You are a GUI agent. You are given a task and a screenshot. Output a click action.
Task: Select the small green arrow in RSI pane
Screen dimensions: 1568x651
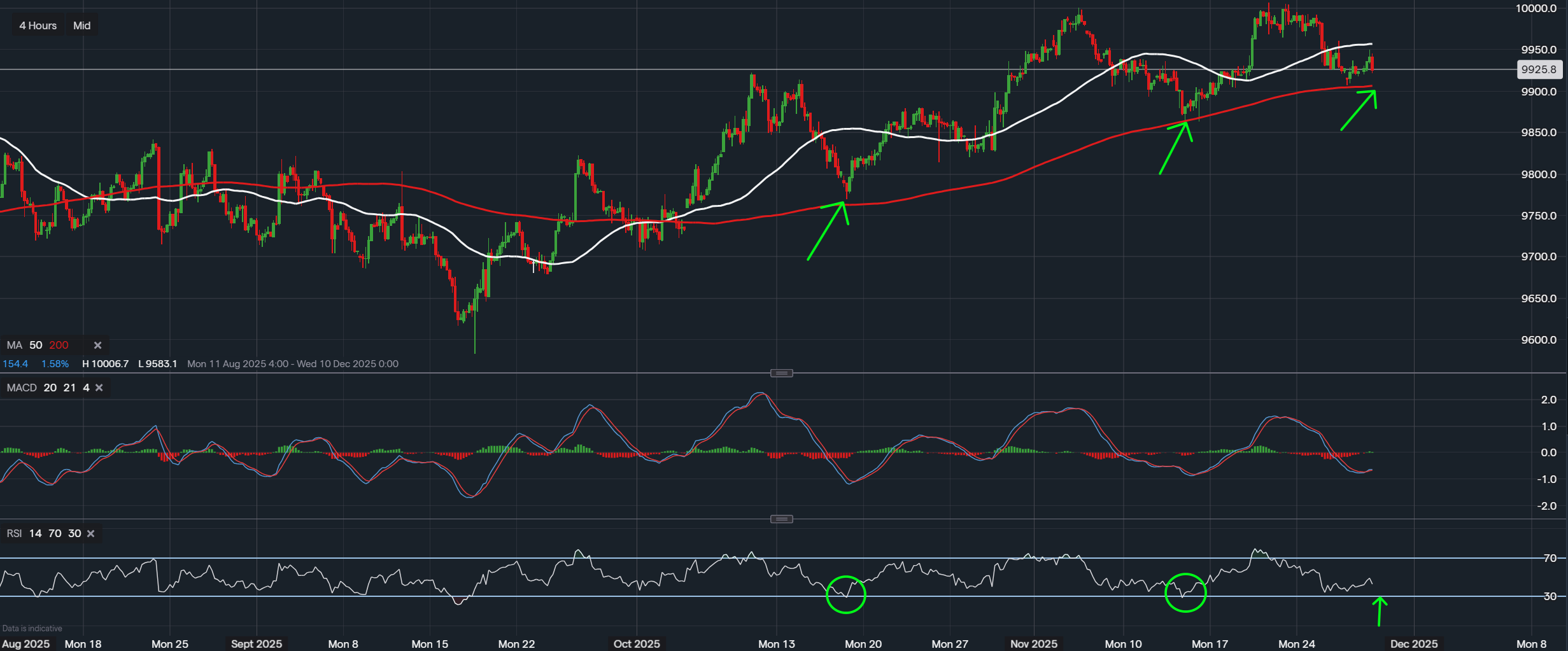[x=1379, y=612]
